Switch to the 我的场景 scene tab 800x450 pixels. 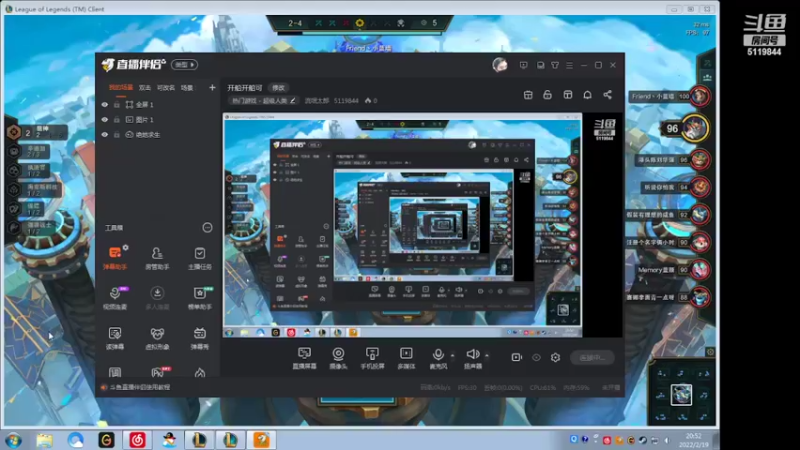pos(120,88)
